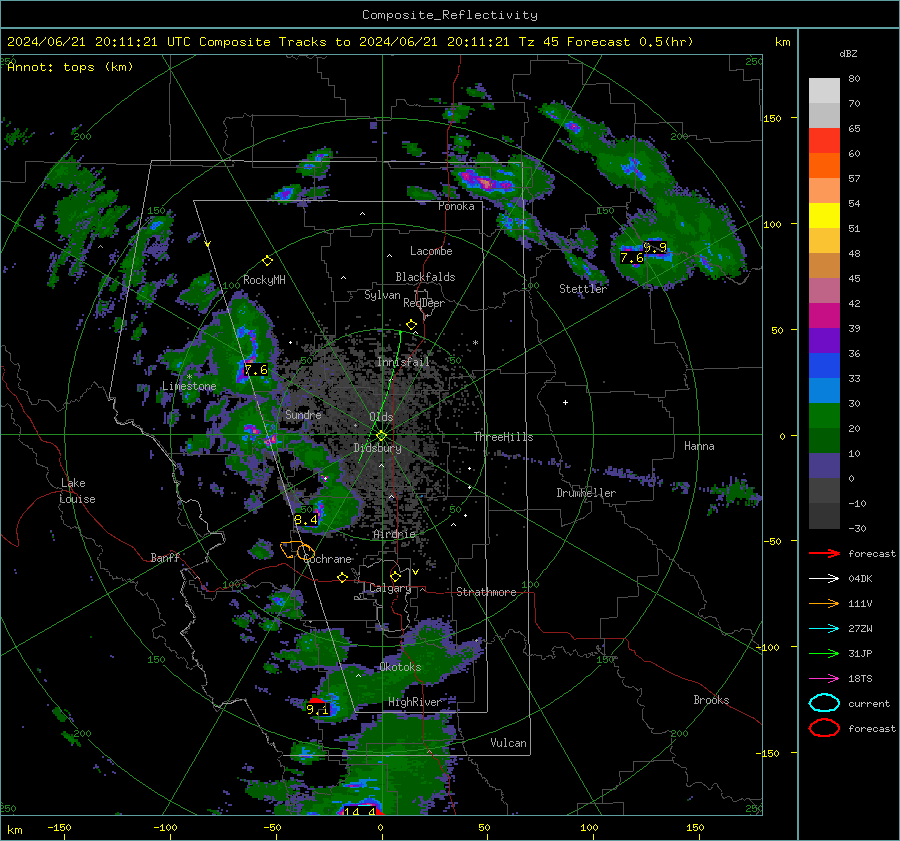Click the Hanna town label
The height and width of the screenshot is (841, 900).
699,446
